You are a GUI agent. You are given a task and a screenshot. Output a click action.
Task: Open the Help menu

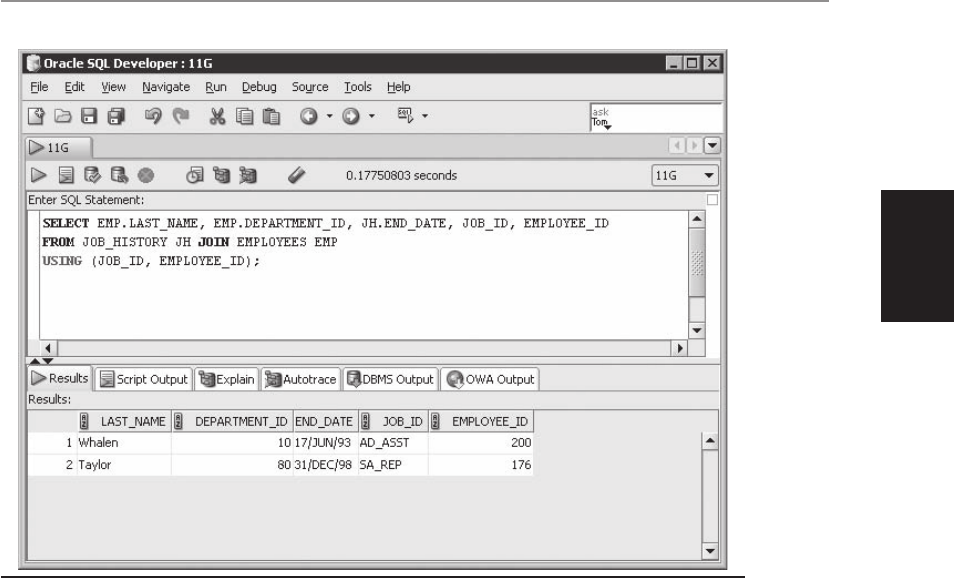[x=399, y=87]
